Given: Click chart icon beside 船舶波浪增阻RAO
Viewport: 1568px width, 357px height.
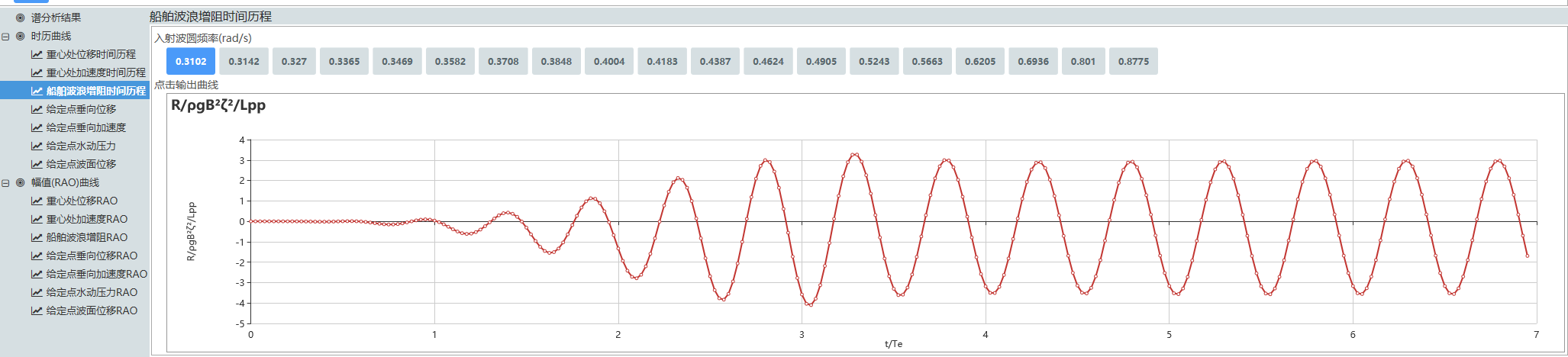Looking at the screenshot, I should (x=36, y=237).
